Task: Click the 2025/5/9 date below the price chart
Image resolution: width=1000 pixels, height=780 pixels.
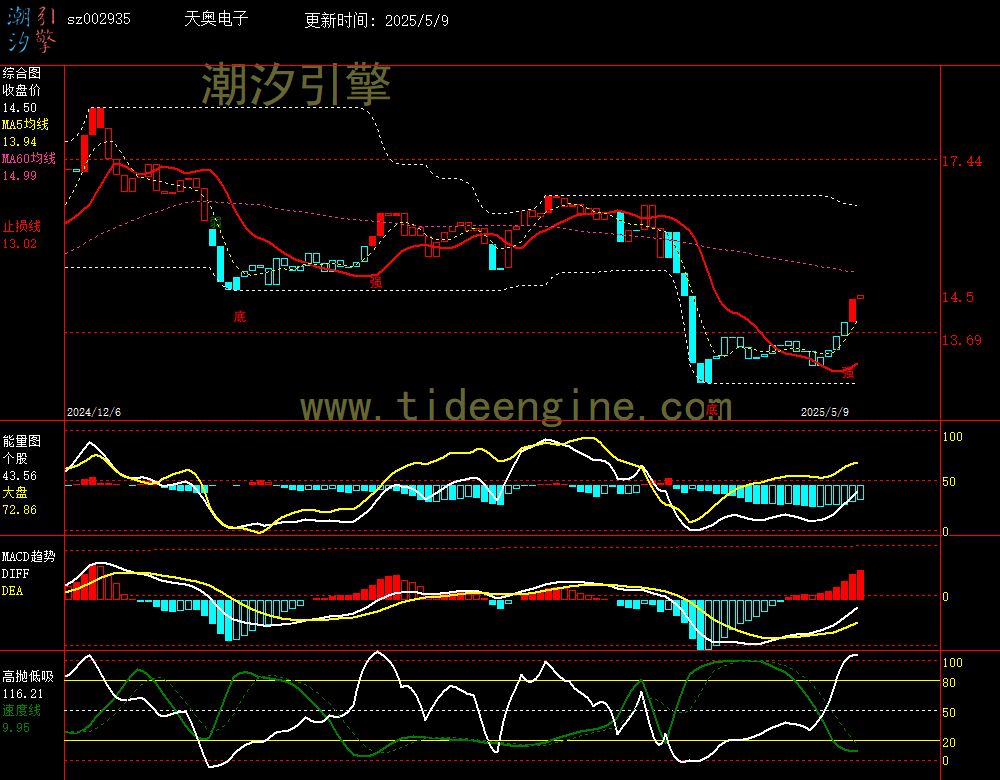Action: pyautogui.click(x=825, y=412)
